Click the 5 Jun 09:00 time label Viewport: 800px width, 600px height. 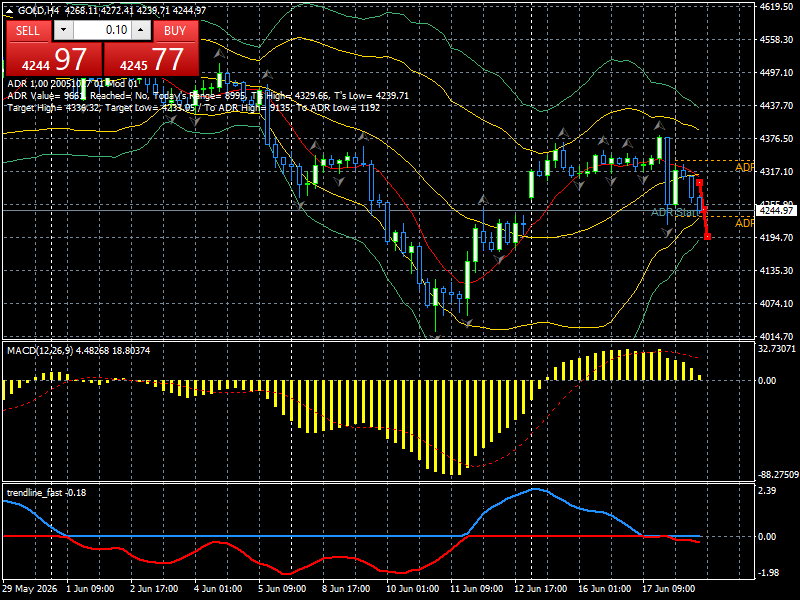(x=282, y=588)
